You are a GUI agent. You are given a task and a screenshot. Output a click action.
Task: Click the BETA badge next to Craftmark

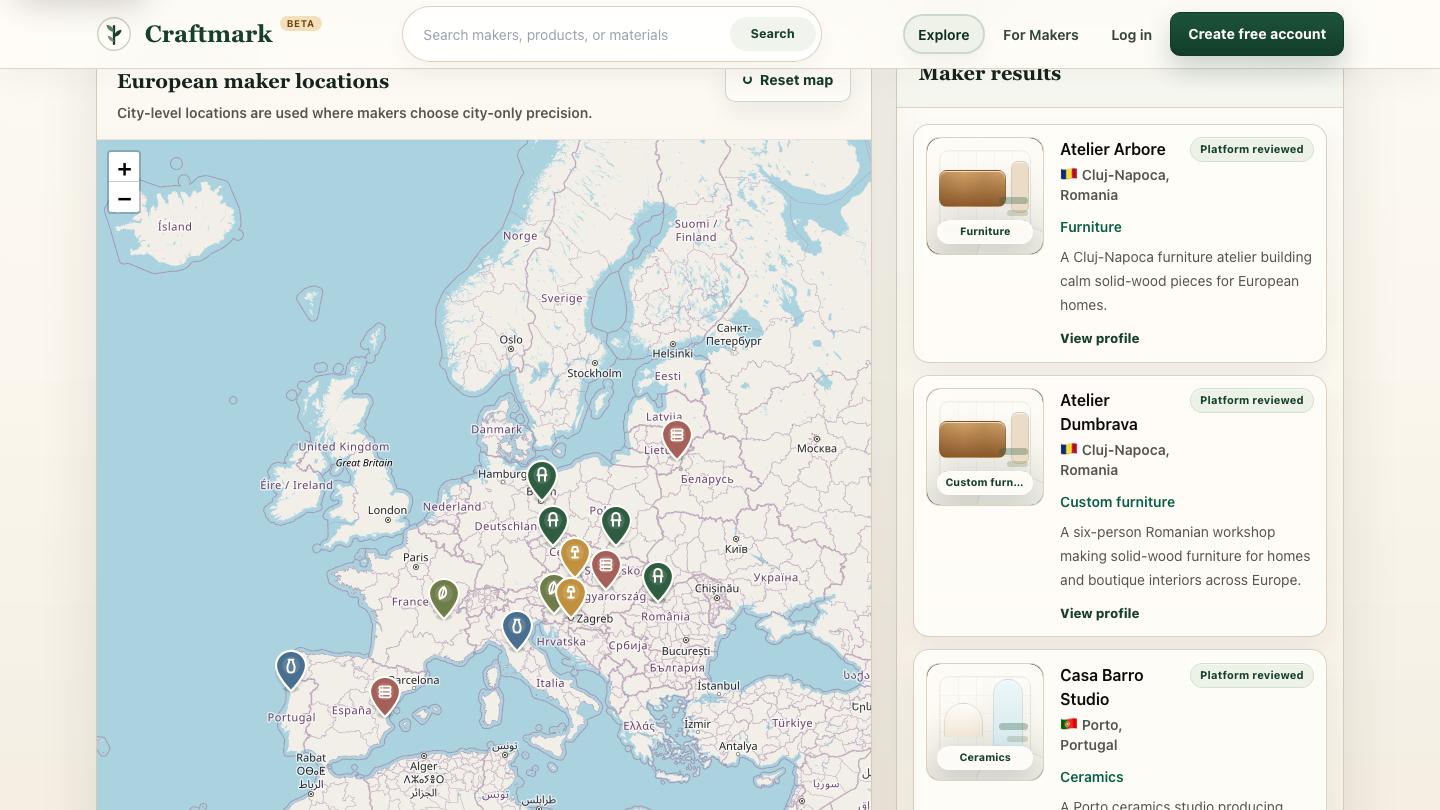point(301,23)
